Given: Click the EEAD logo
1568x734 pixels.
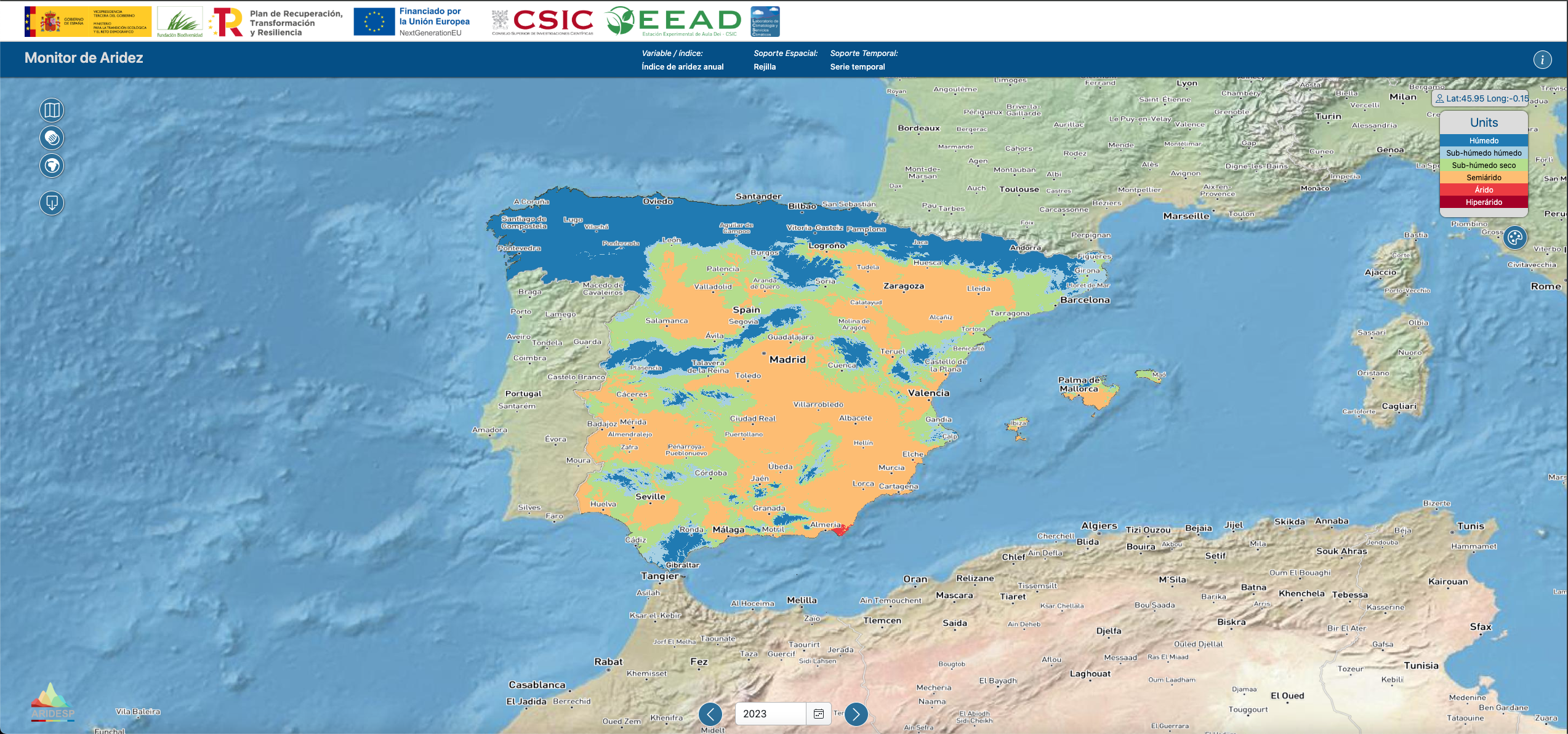Looking at the screenshot, I should 673,22.
